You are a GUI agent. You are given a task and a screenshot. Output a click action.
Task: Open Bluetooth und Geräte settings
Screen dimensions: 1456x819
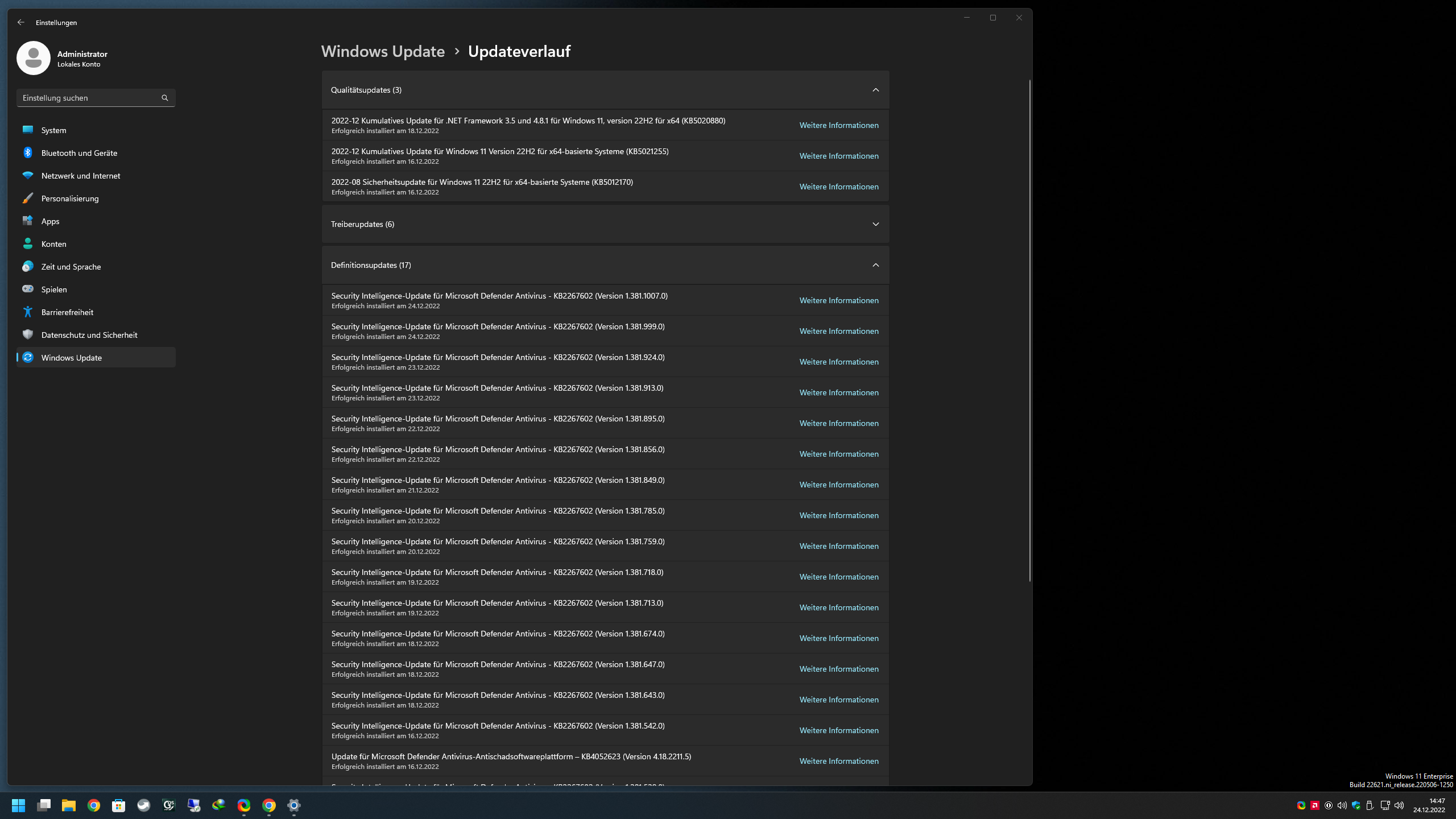pyautogui.click(x=79, y=153)
